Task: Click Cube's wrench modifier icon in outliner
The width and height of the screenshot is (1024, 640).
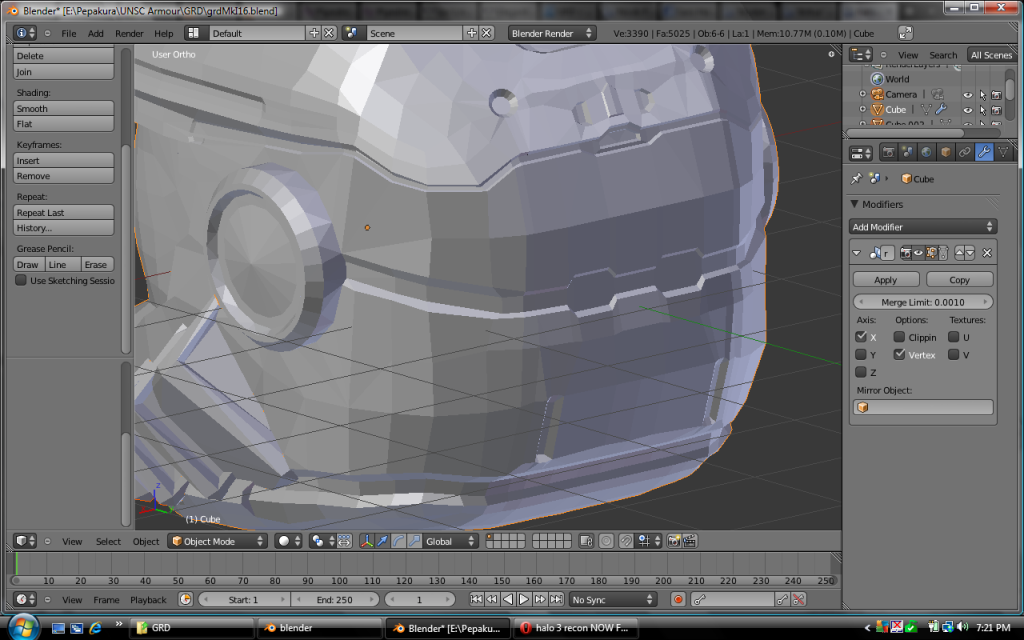Action: coord(941,109)
